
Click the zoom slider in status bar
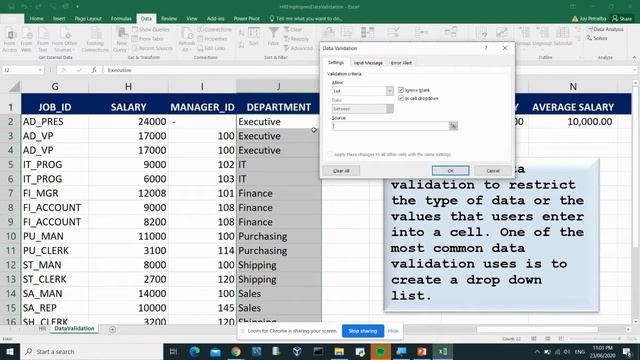[595, 339]
